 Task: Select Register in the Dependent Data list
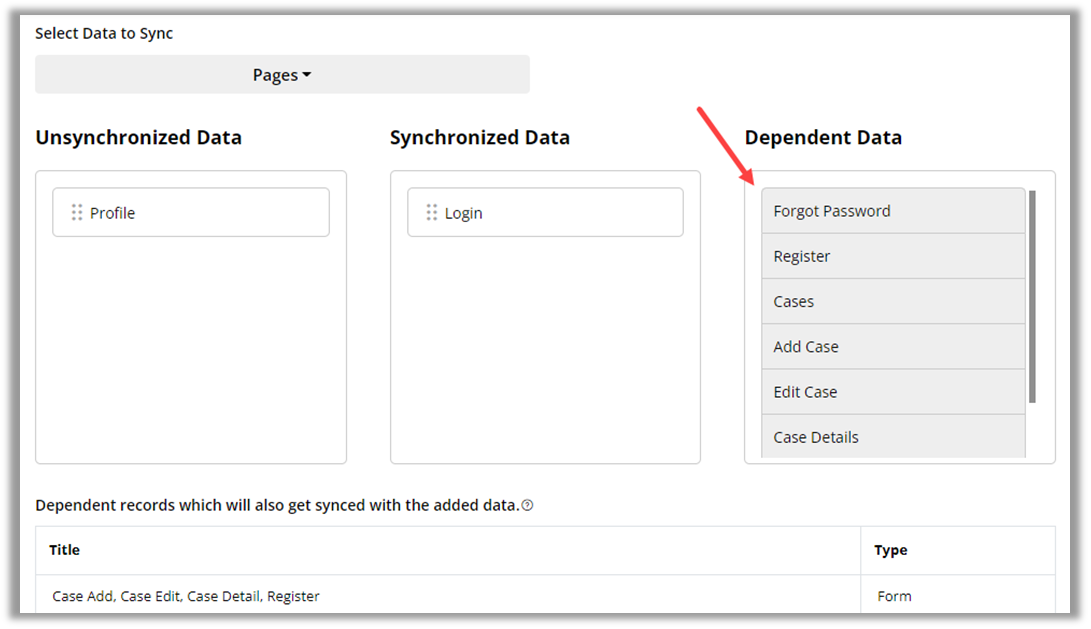(892, 256)
